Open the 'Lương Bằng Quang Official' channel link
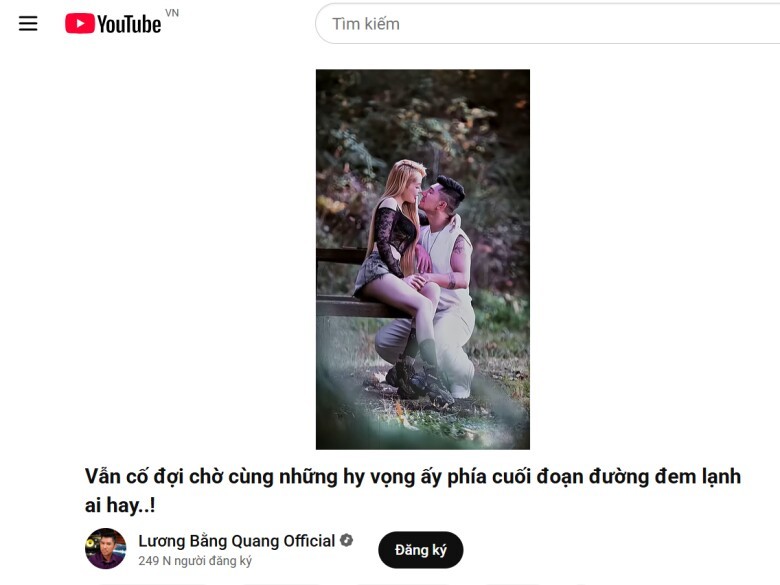Screen dimensions: 780x585 click(236, 541)
